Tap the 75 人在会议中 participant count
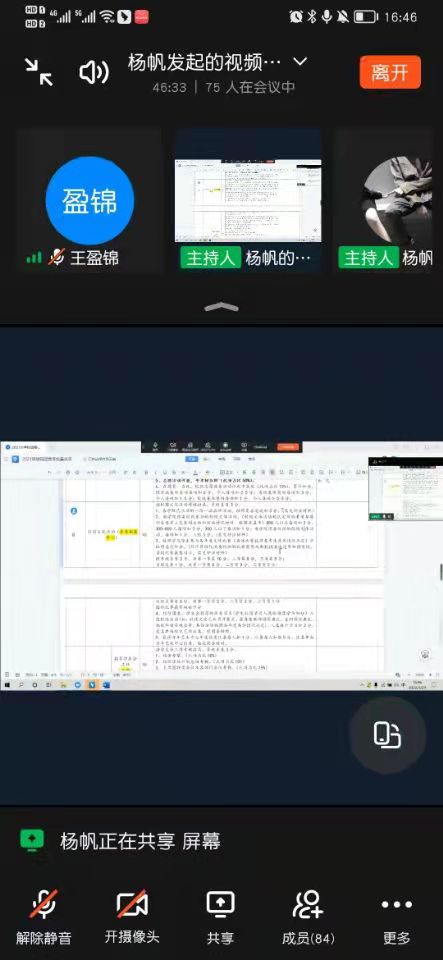The width and height of the screenshot is (443, 960). (x=250, y=88)
